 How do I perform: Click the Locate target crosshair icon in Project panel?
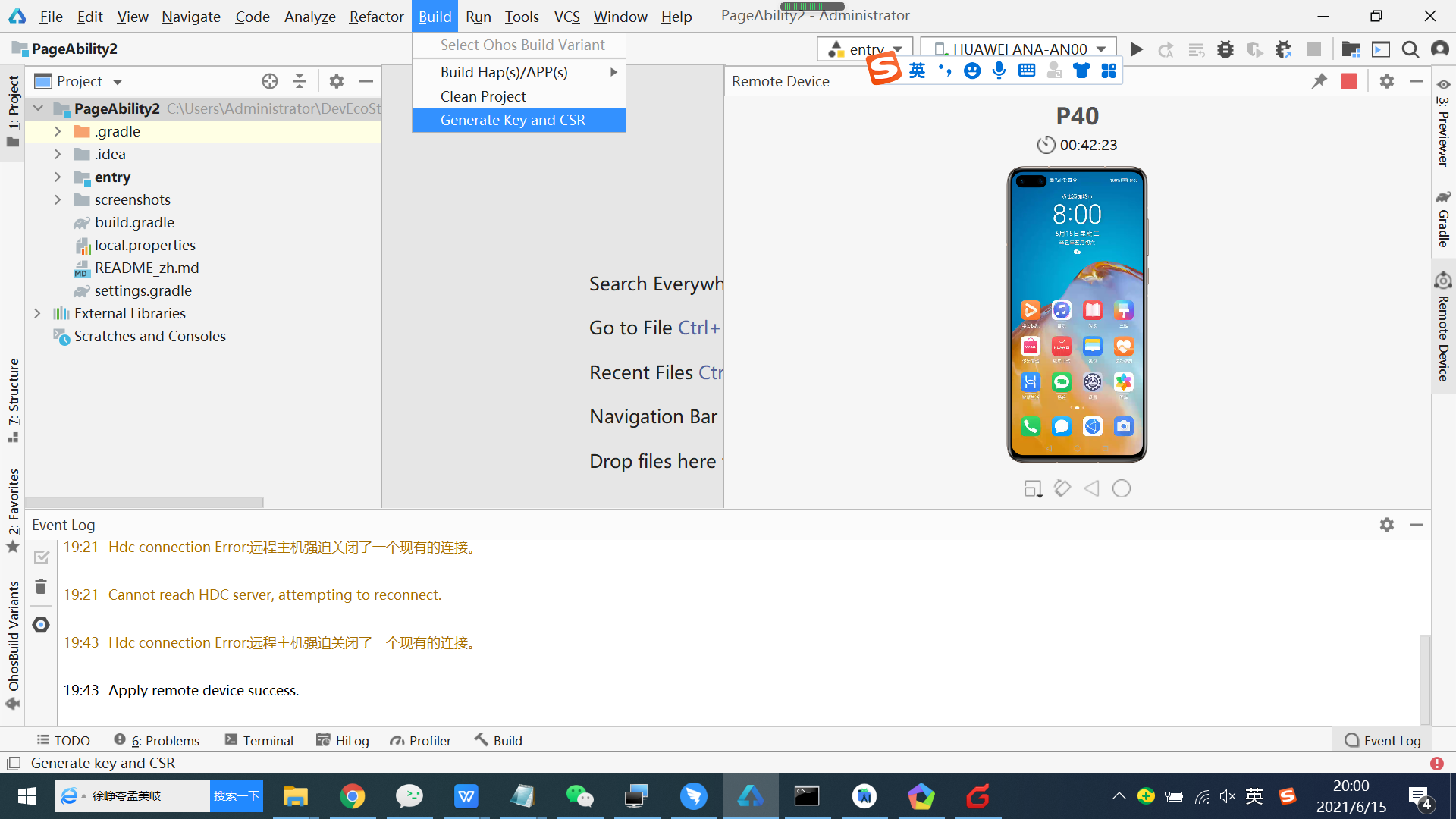(270, 81)
